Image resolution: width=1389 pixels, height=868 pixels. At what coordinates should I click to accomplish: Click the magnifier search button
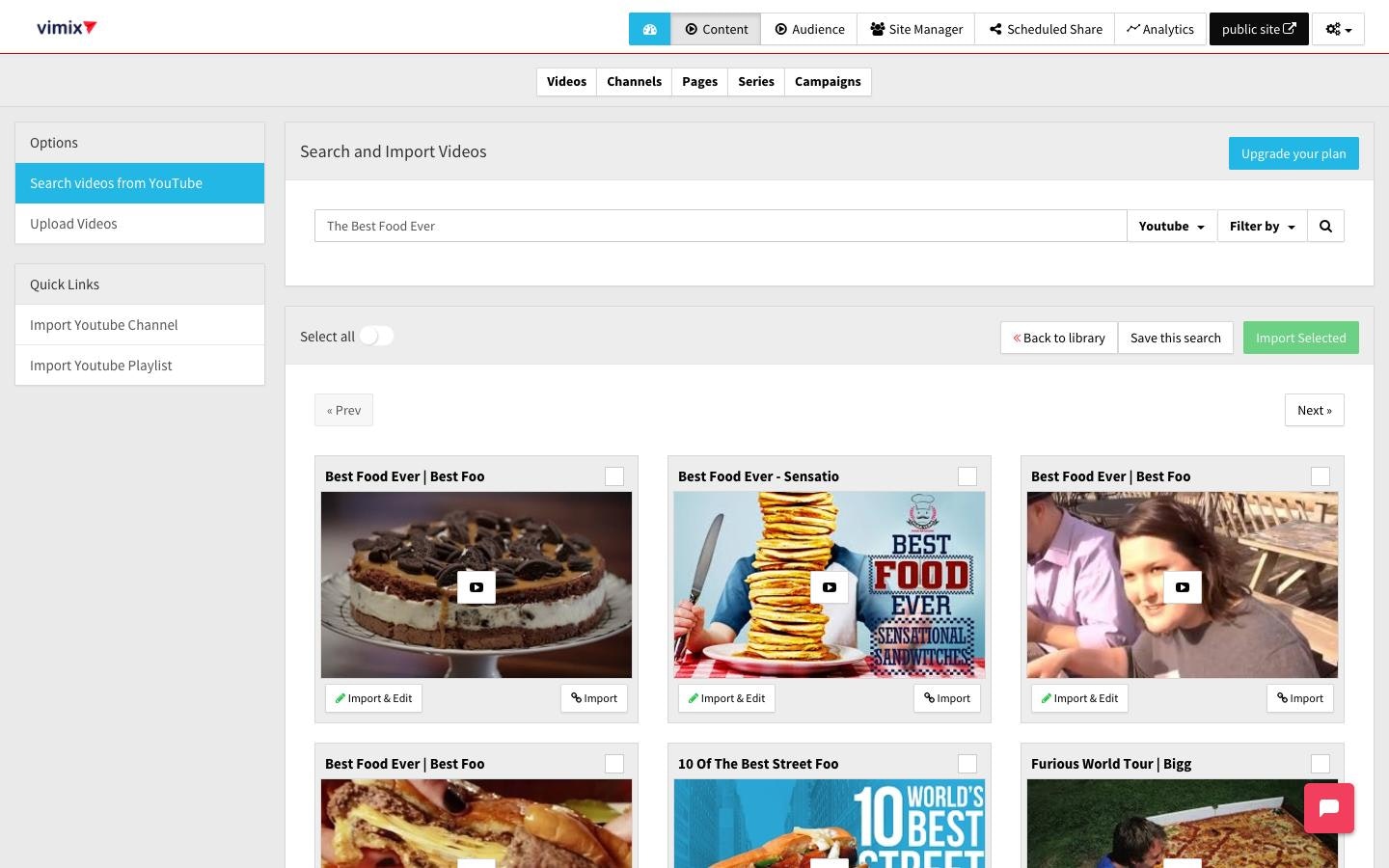pos(1325,226)
